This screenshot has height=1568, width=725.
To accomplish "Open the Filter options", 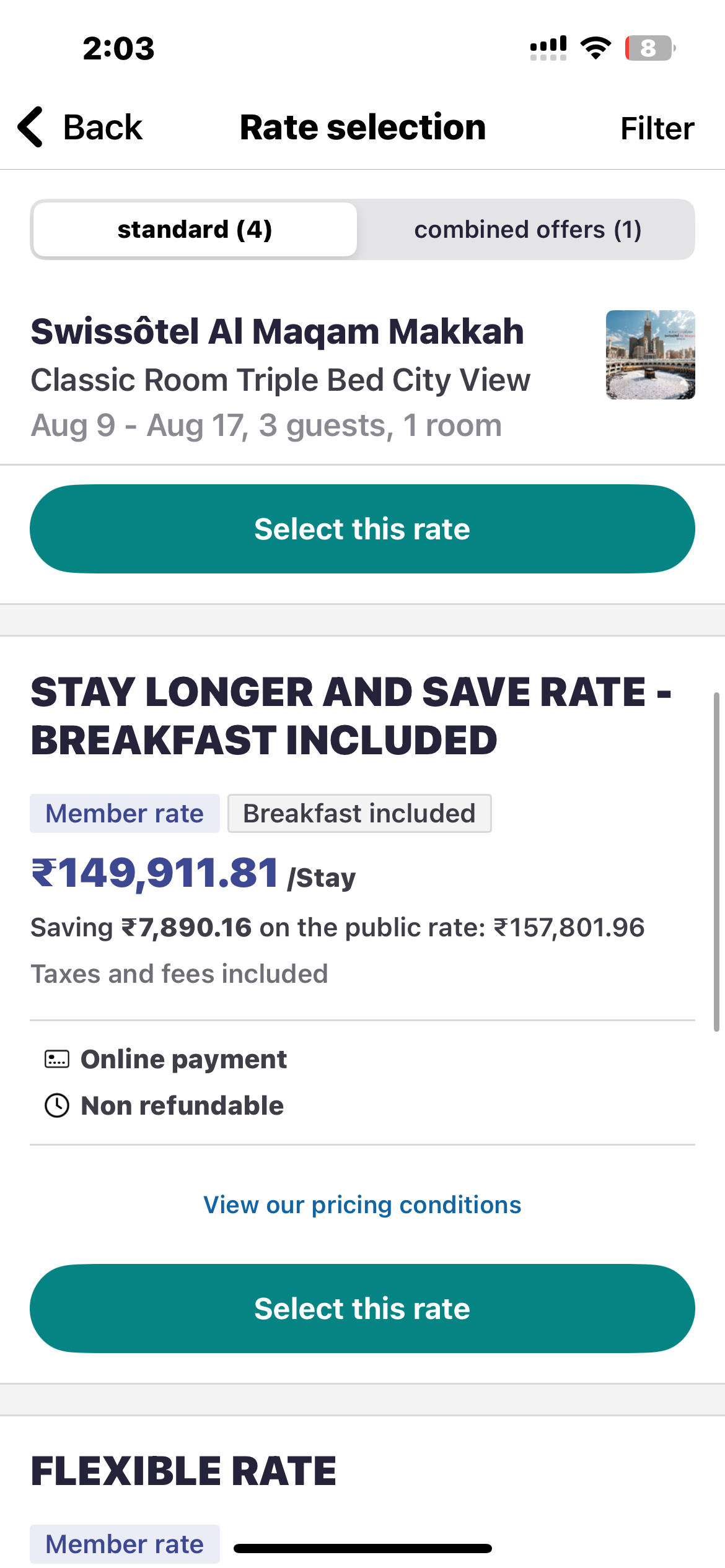I will (657, 128).
